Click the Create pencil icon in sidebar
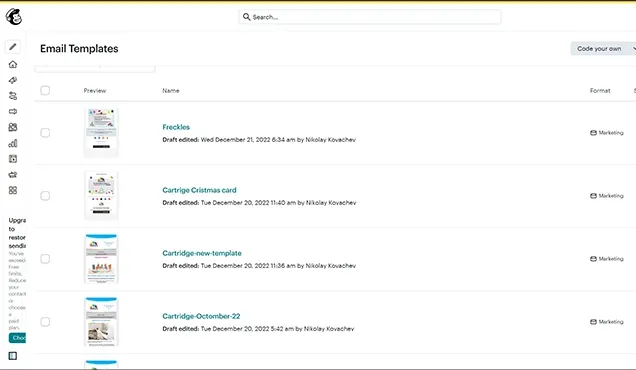The height and width of the screenshot is (370, 636). coord(13,47)
